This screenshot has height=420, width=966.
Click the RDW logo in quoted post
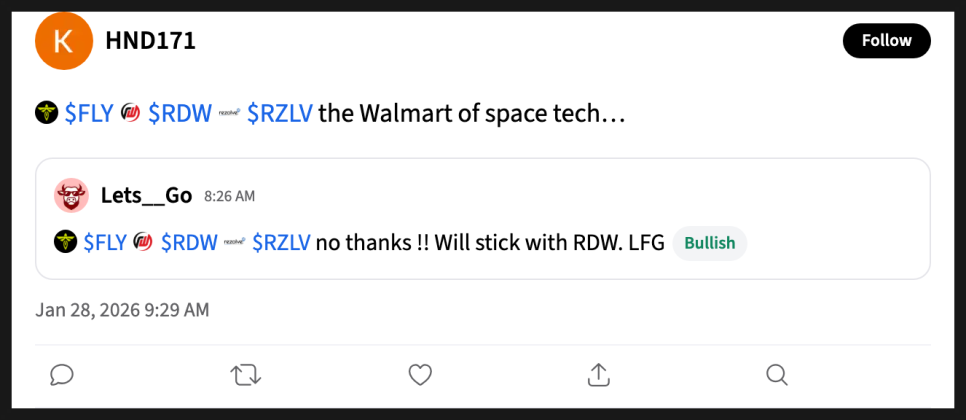point(143,242)
